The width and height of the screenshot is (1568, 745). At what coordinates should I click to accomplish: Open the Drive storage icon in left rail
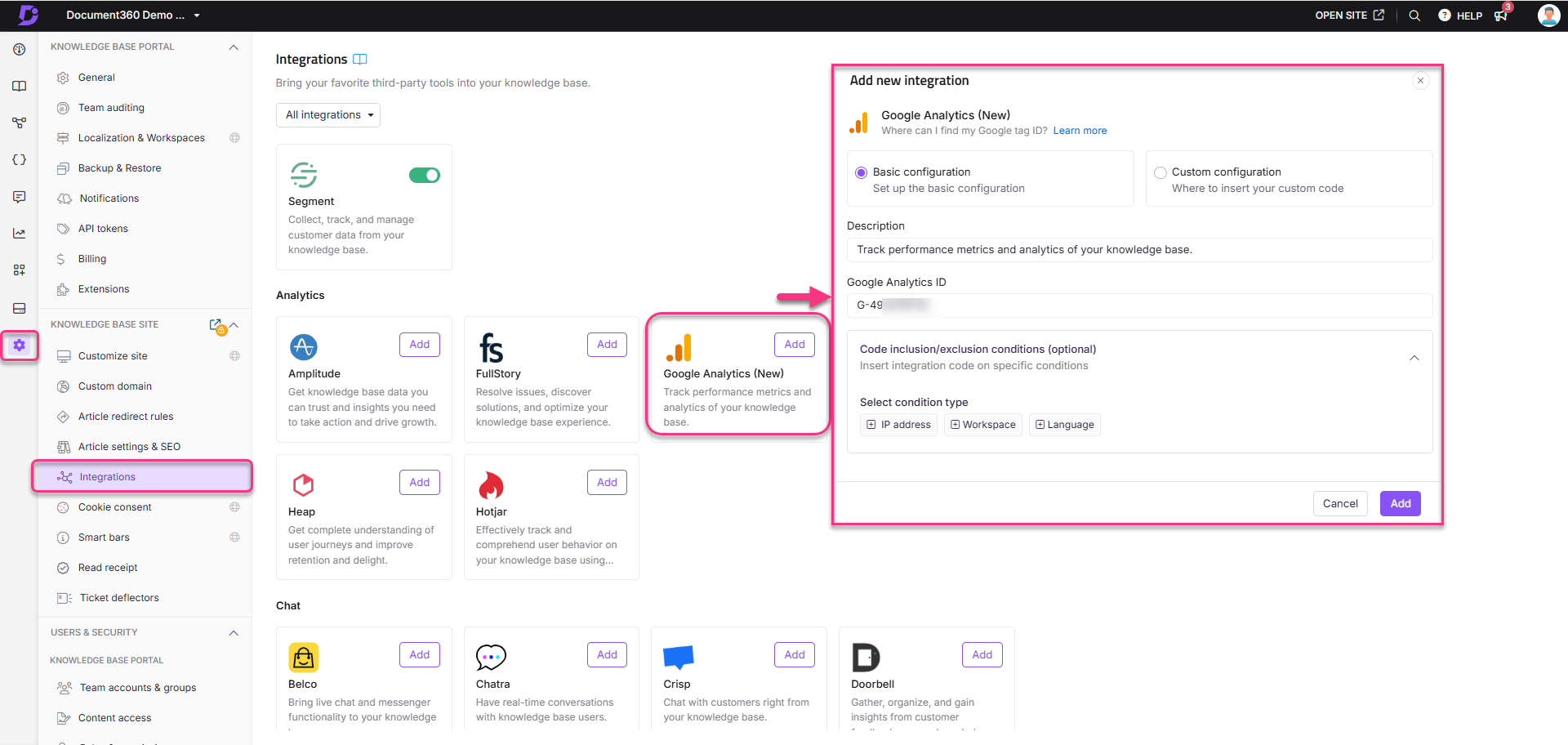coord(20,308)
